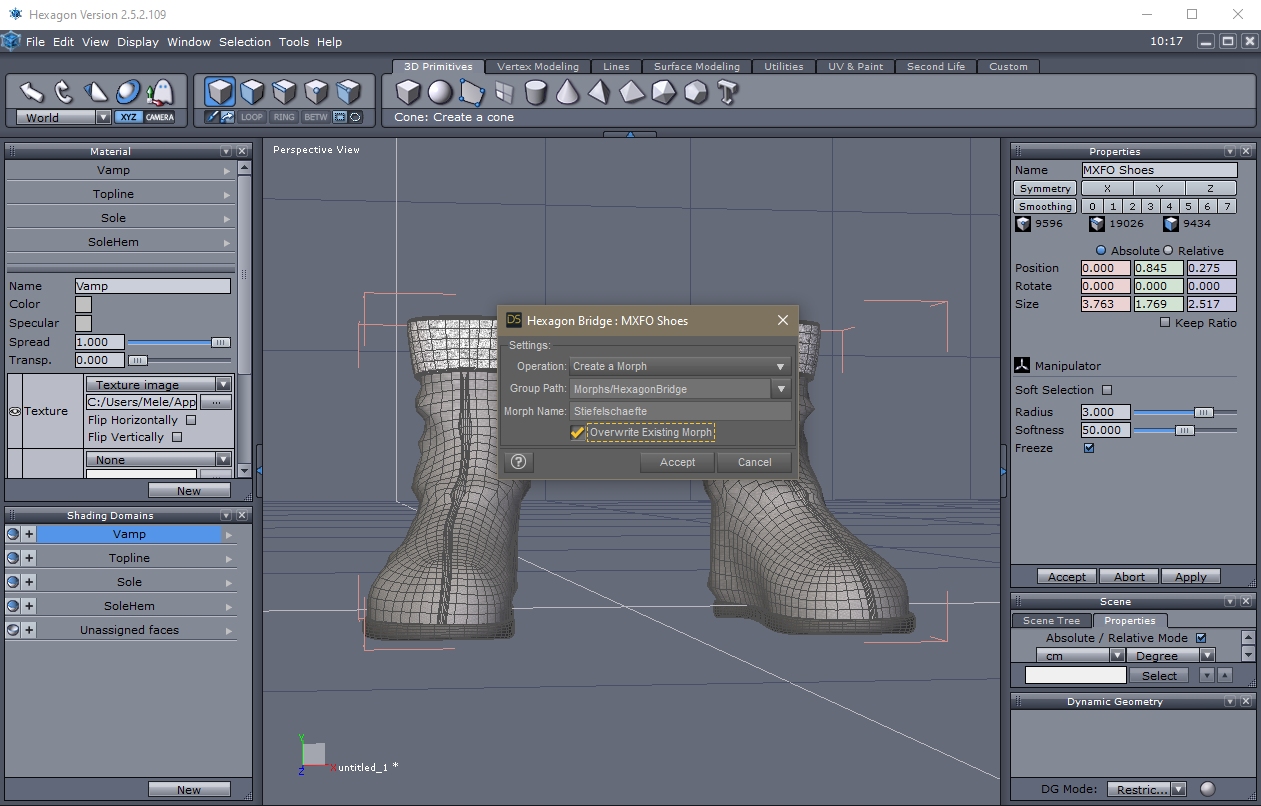Expand the Group Path dropdown
This screenshot has height=806, width=1261.
point(780,389)
